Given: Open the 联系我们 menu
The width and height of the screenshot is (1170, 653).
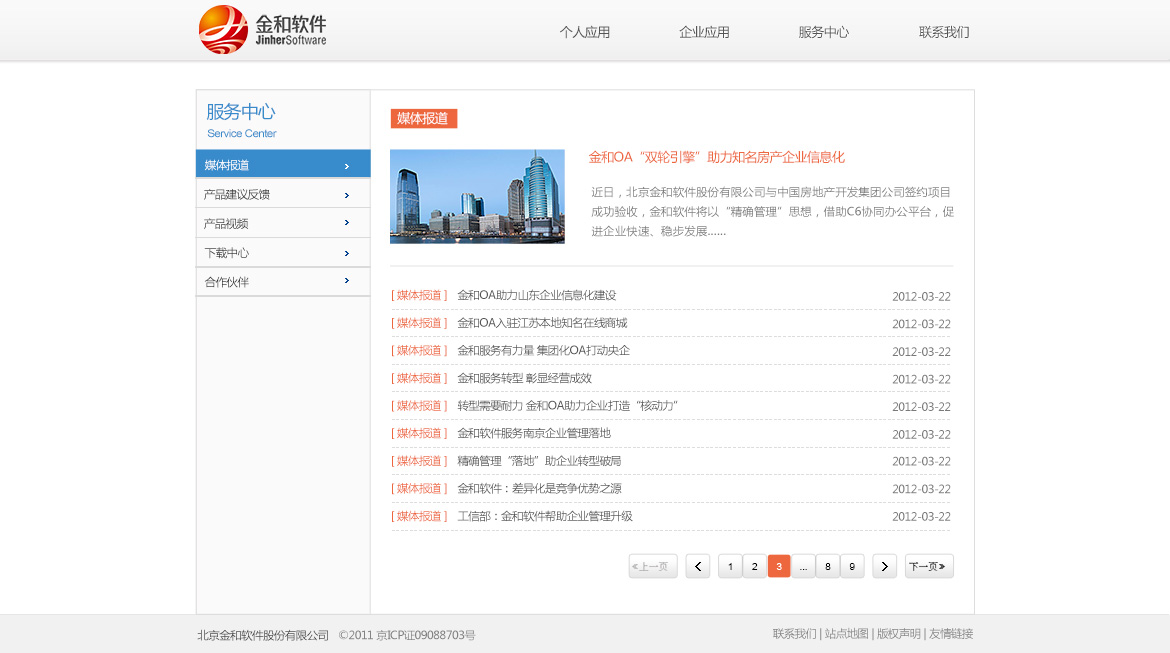Looking at the screenshot, I should tap(944, 32).
